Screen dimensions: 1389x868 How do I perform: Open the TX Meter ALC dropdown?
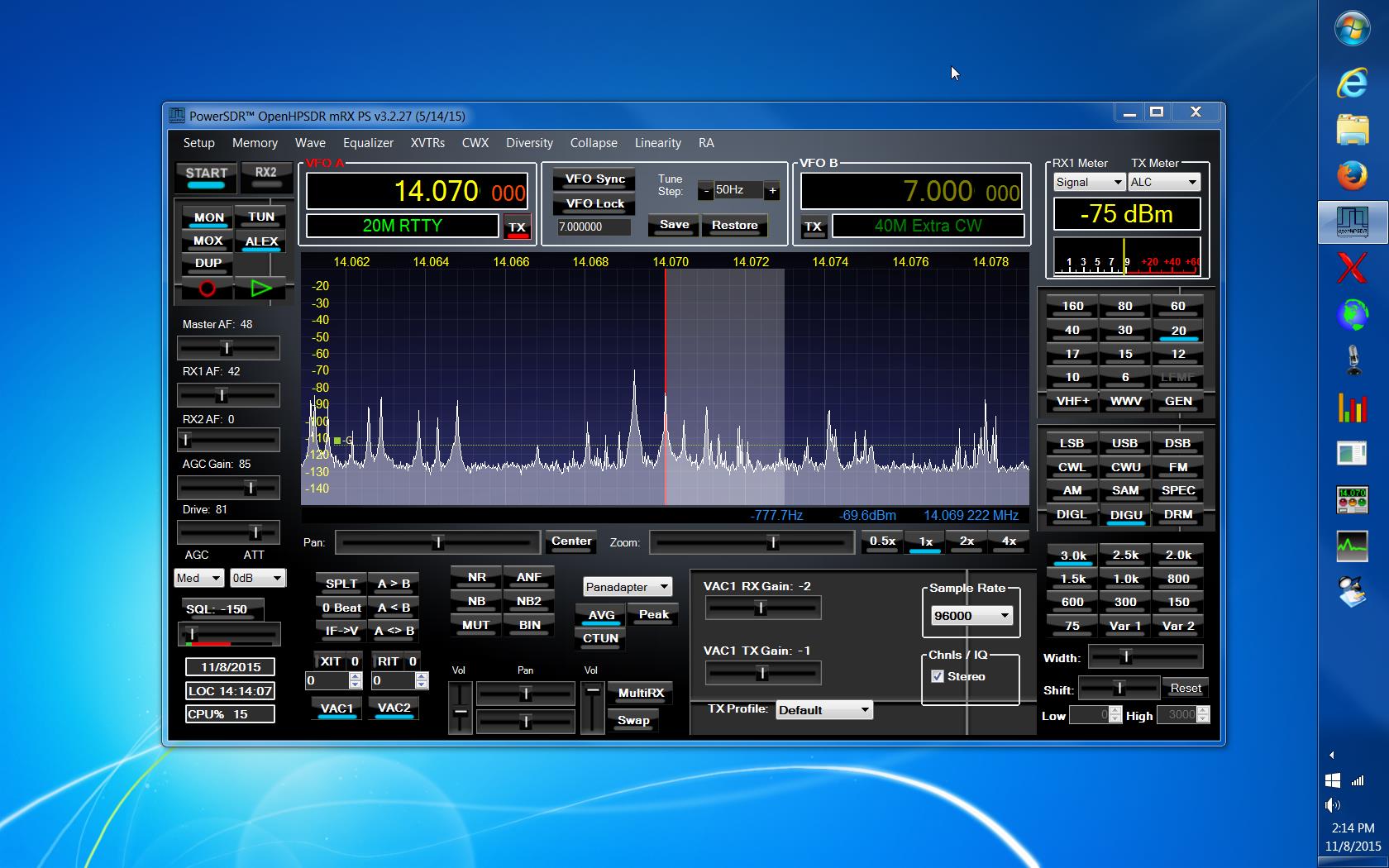[1164, 182]
